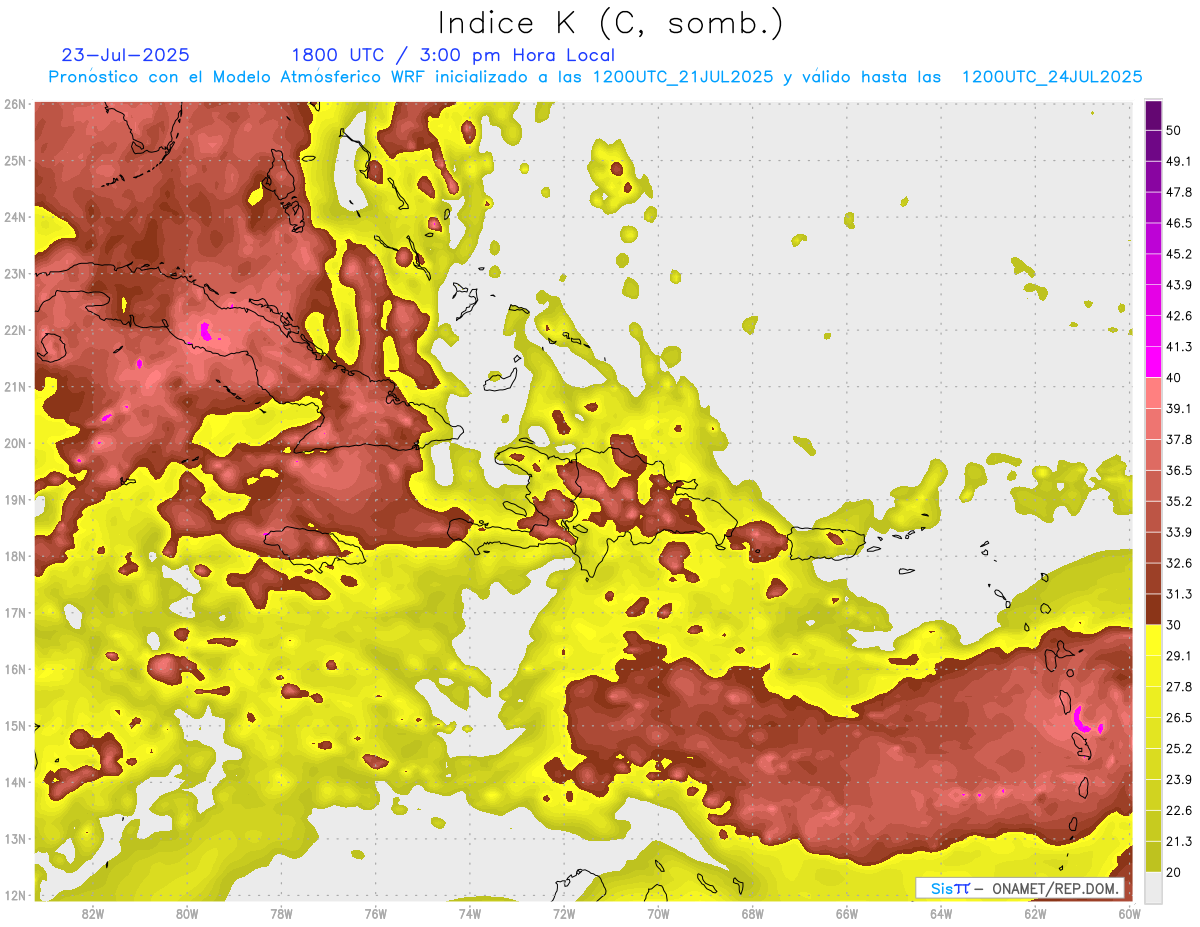Click the '70W' longitude label
1200x927 pixels.
[x=658, y=914]
